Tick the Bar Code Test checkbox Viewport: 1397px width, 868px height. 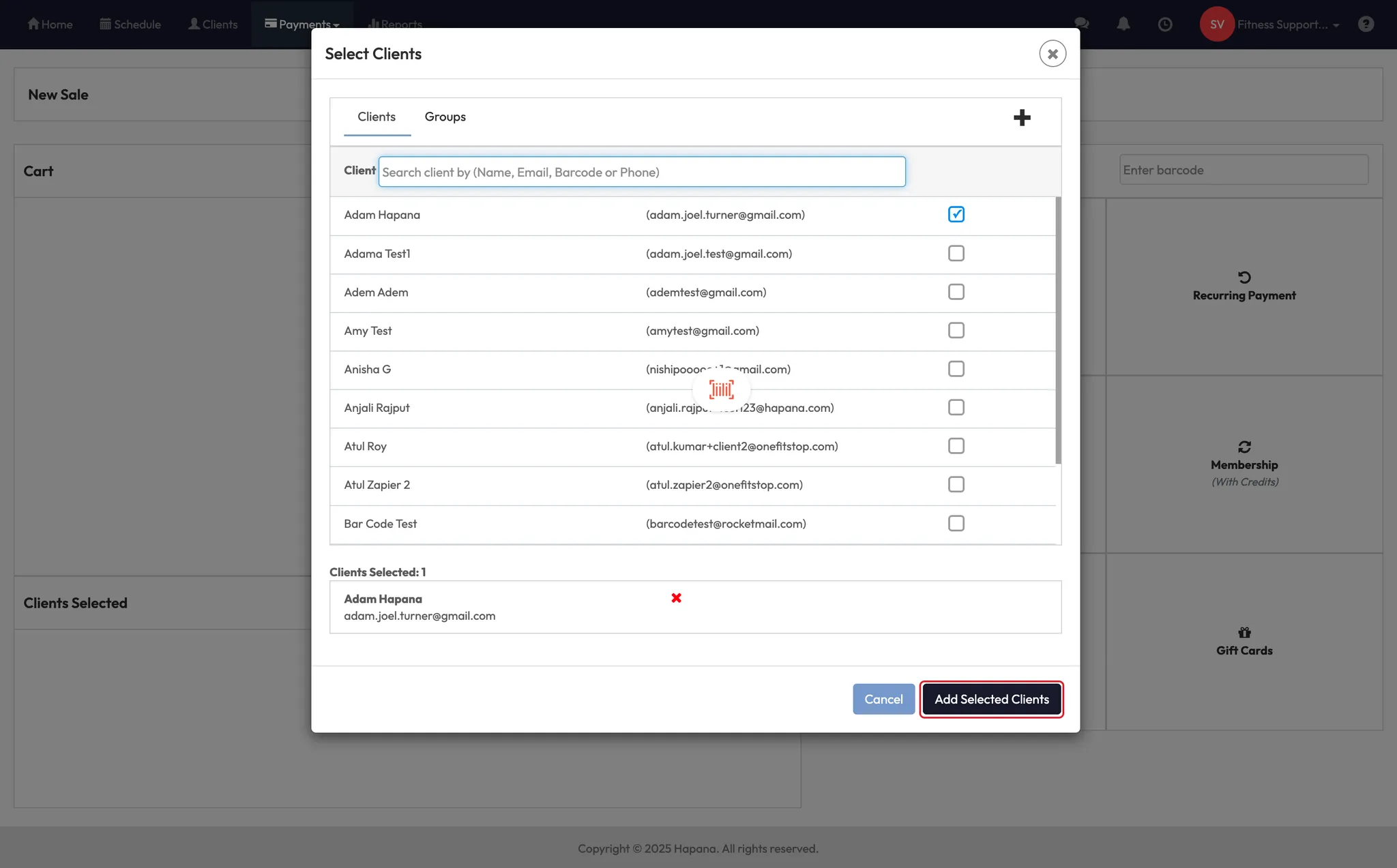tap(956, 524)
